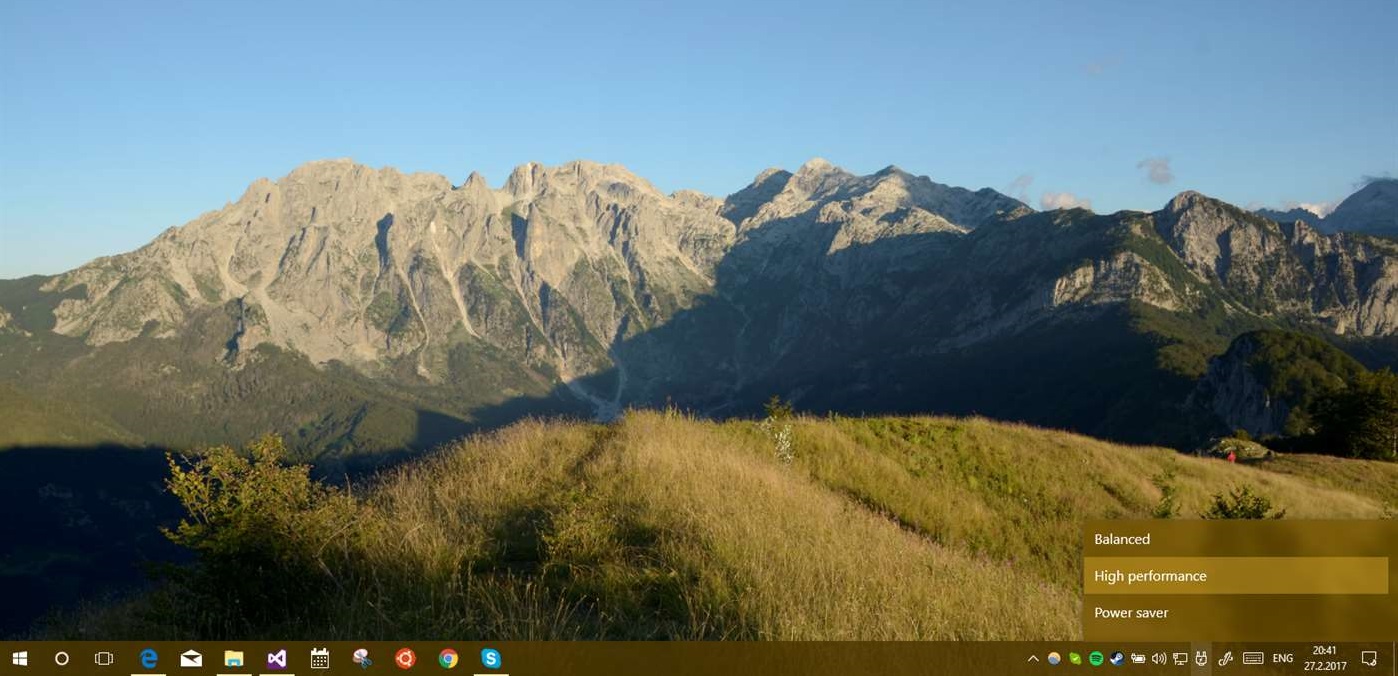Switch to Power saver plan
This screenshot has height=676, width=1398.
coord(1235,613)
